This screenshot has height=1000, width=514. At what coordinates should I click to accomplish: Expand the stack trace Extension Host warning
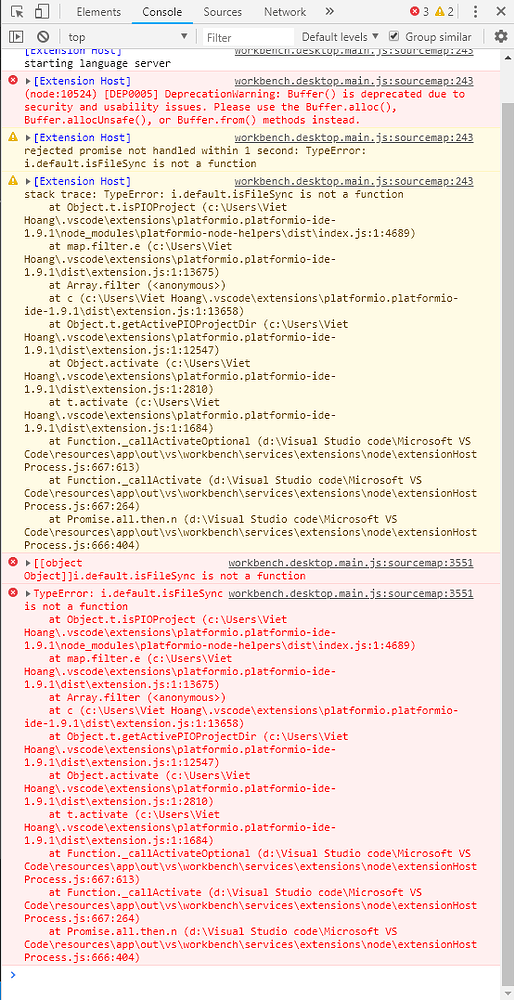pos(28,182)
